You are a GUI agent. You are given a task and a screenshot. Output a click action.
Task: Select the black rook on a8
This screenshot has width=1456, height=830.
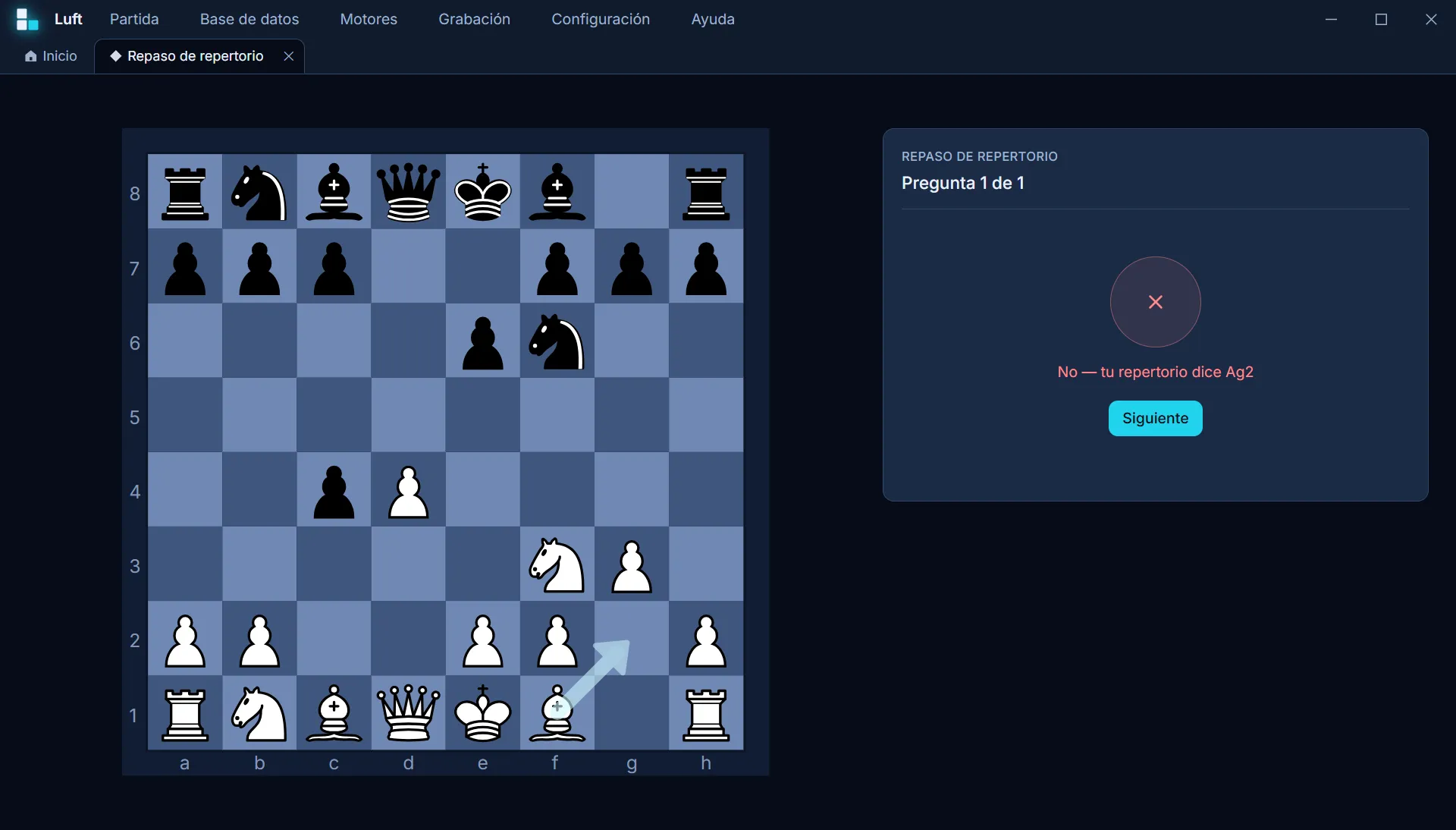(x=186, y=193)
